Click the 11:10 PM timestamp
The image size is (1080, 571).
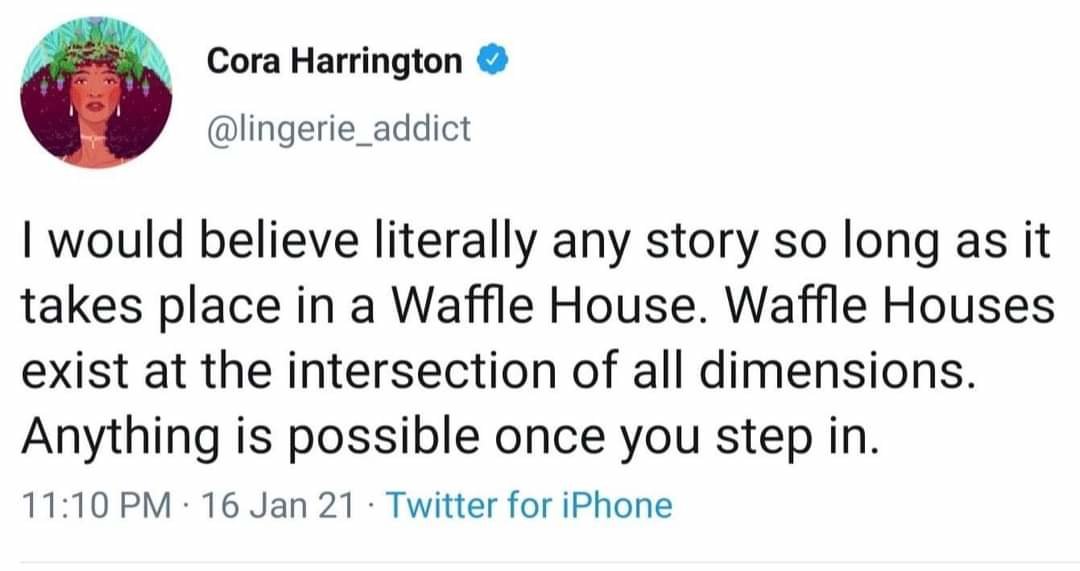(96, 505)
